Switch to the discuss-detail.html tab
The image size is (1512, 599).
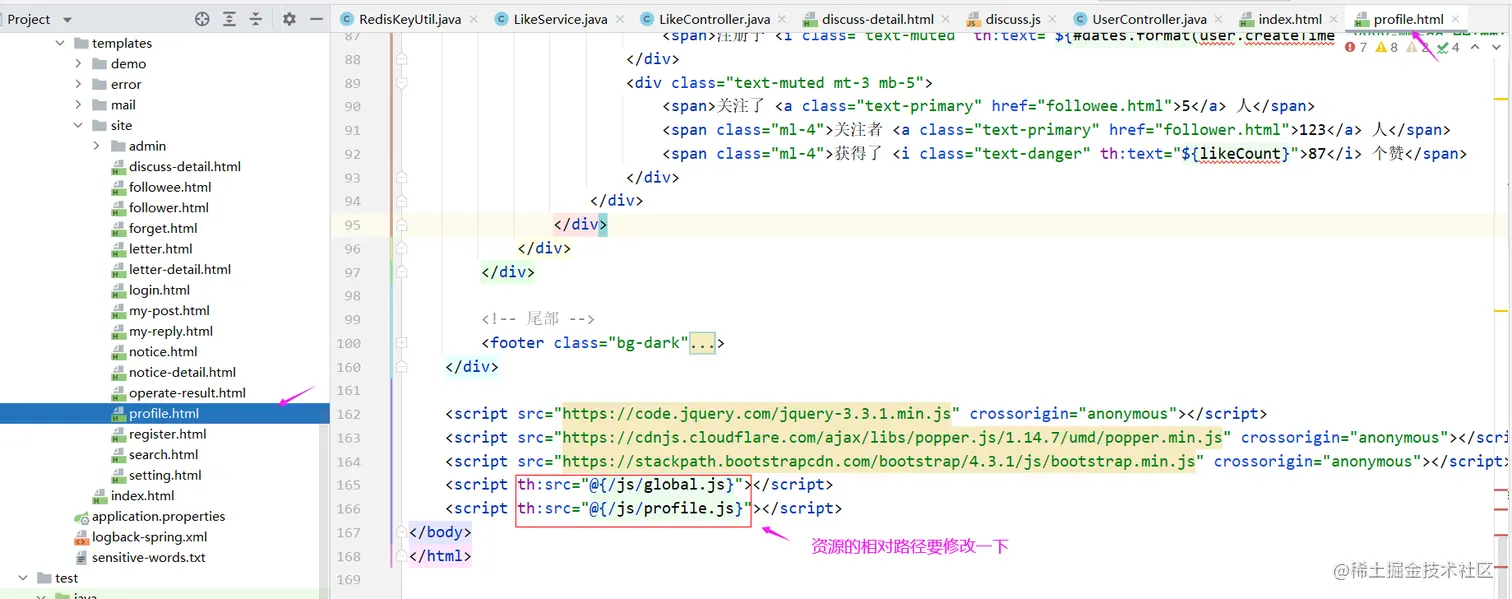[877, 19]
